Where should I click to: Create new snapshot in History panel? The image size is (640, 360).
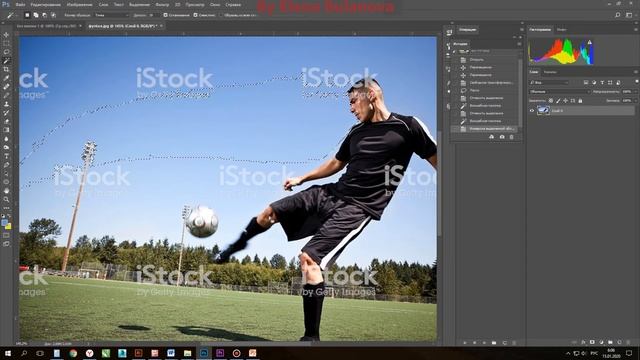coord(502,137)
